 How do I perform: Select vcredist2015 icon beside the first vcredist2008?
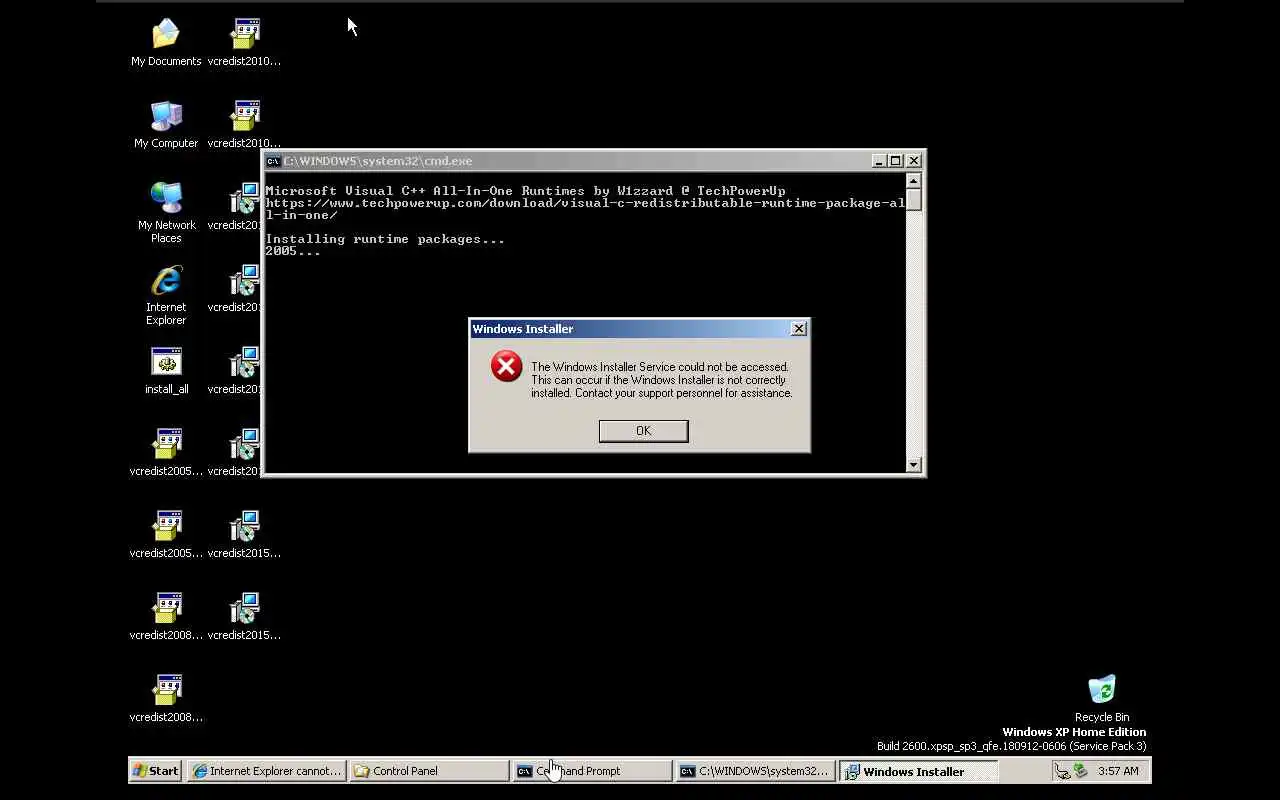click(x=244, y=616)
